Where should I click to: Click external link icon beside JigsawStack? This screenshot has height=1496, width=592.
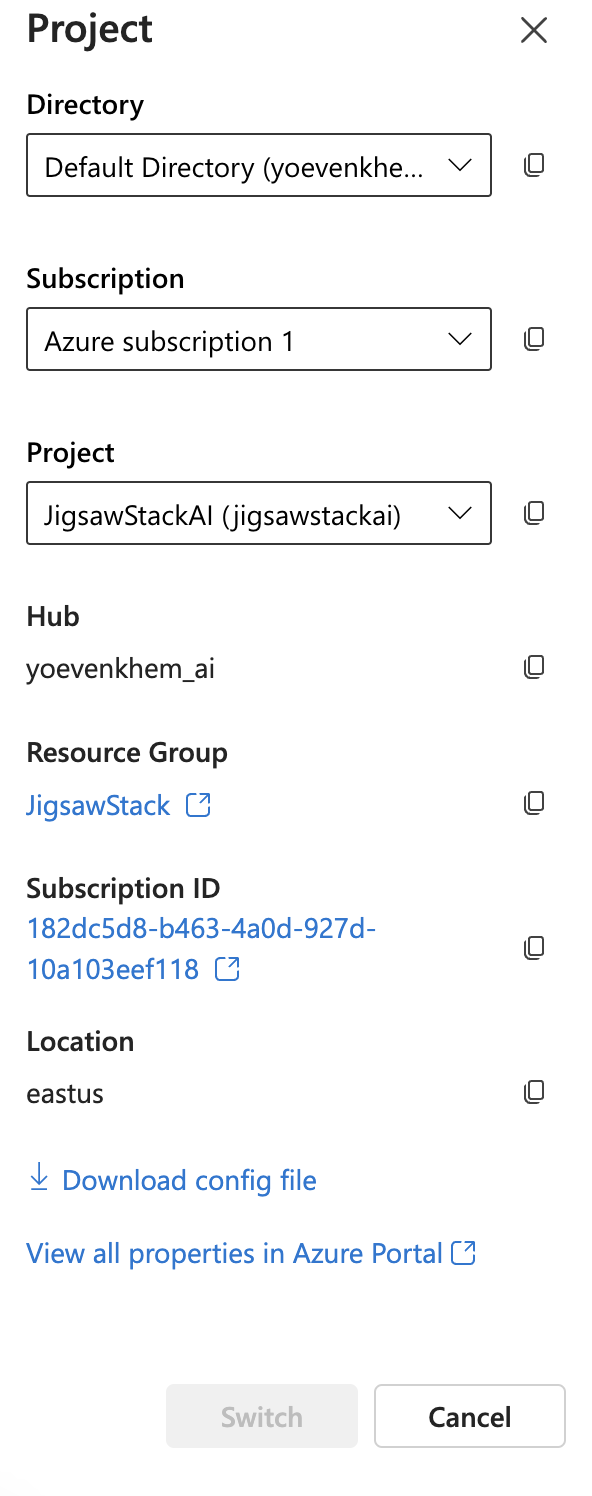coord(199,805)
